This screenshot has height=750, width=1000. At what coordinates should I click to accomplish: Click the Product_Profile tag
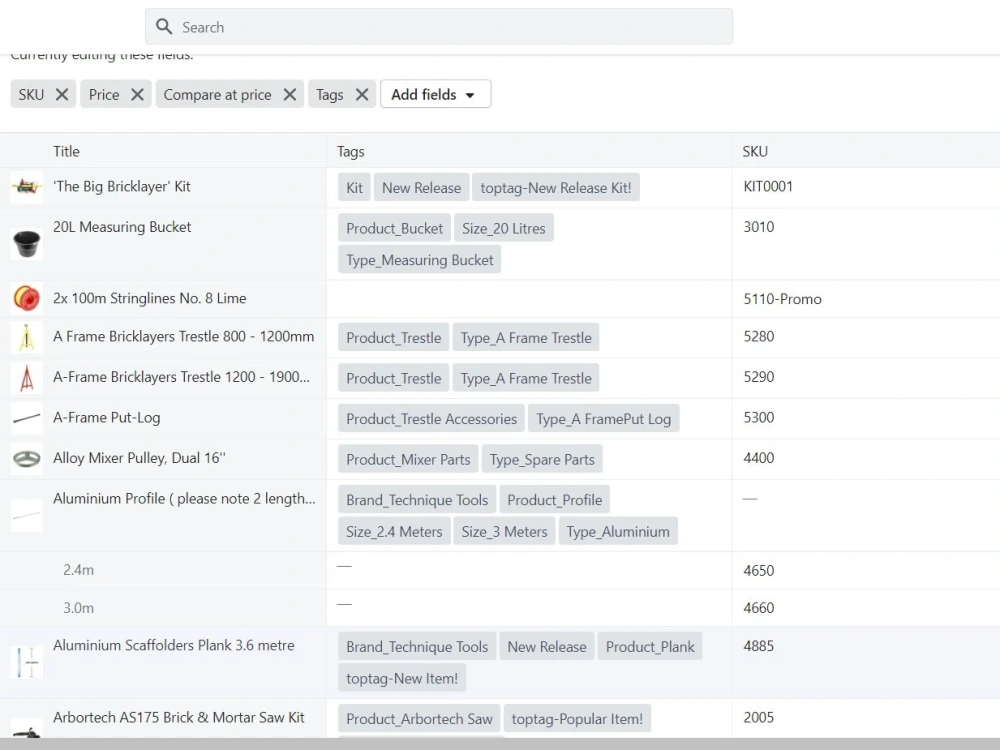tap(555, 500)
